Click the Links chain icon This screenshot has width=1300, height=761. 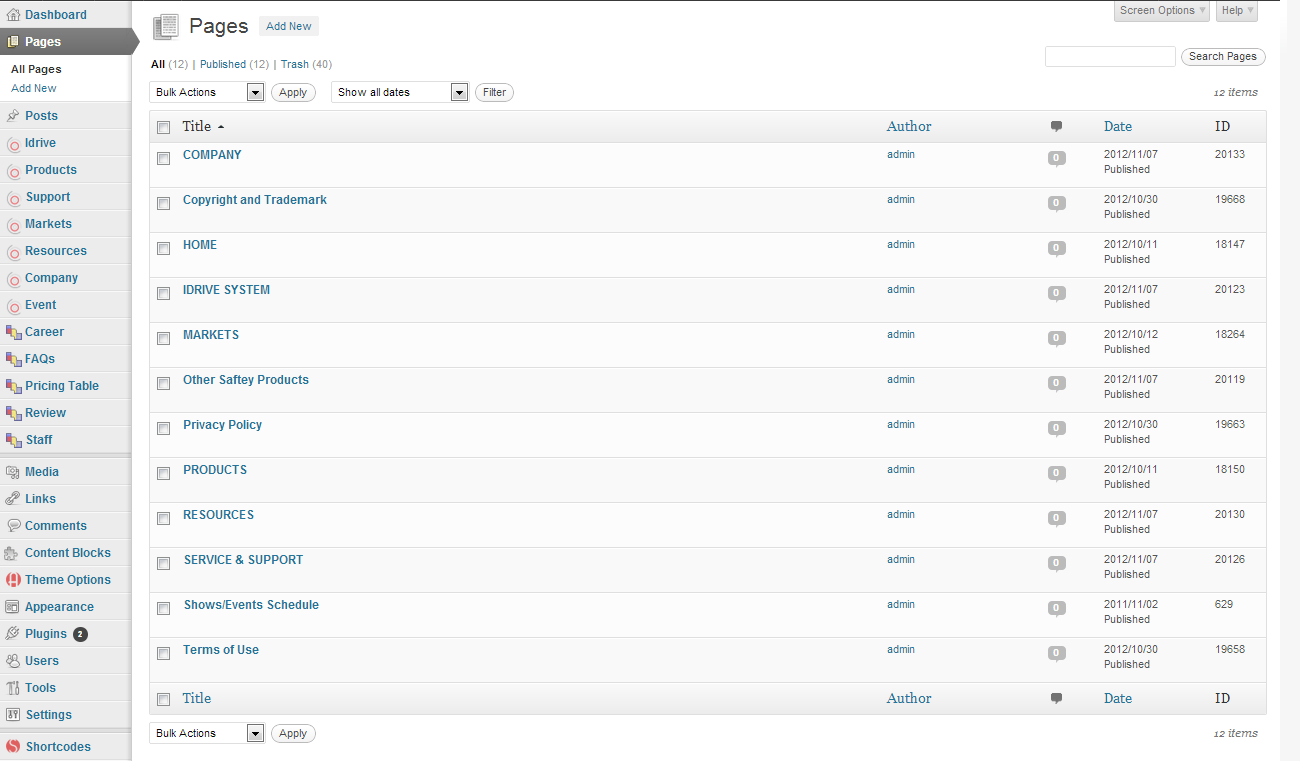pos(13,499)
